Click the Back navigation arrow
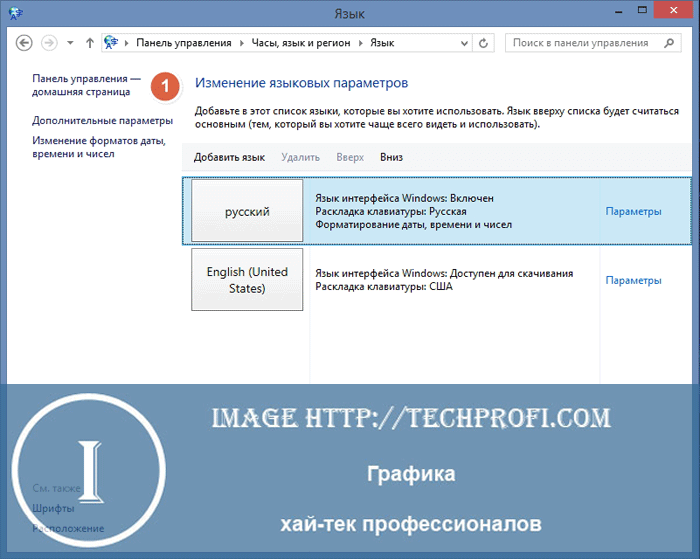Viewport: 700px width, 559px height. click(x=25, y=43)
